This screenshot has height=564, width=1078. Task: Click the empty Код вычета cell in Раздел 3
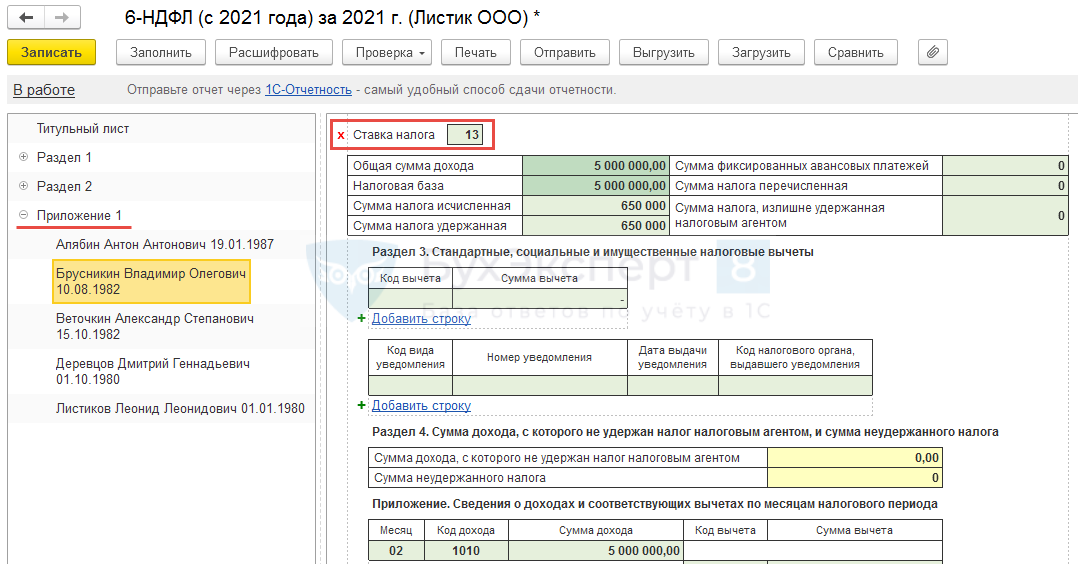point(410,299)
